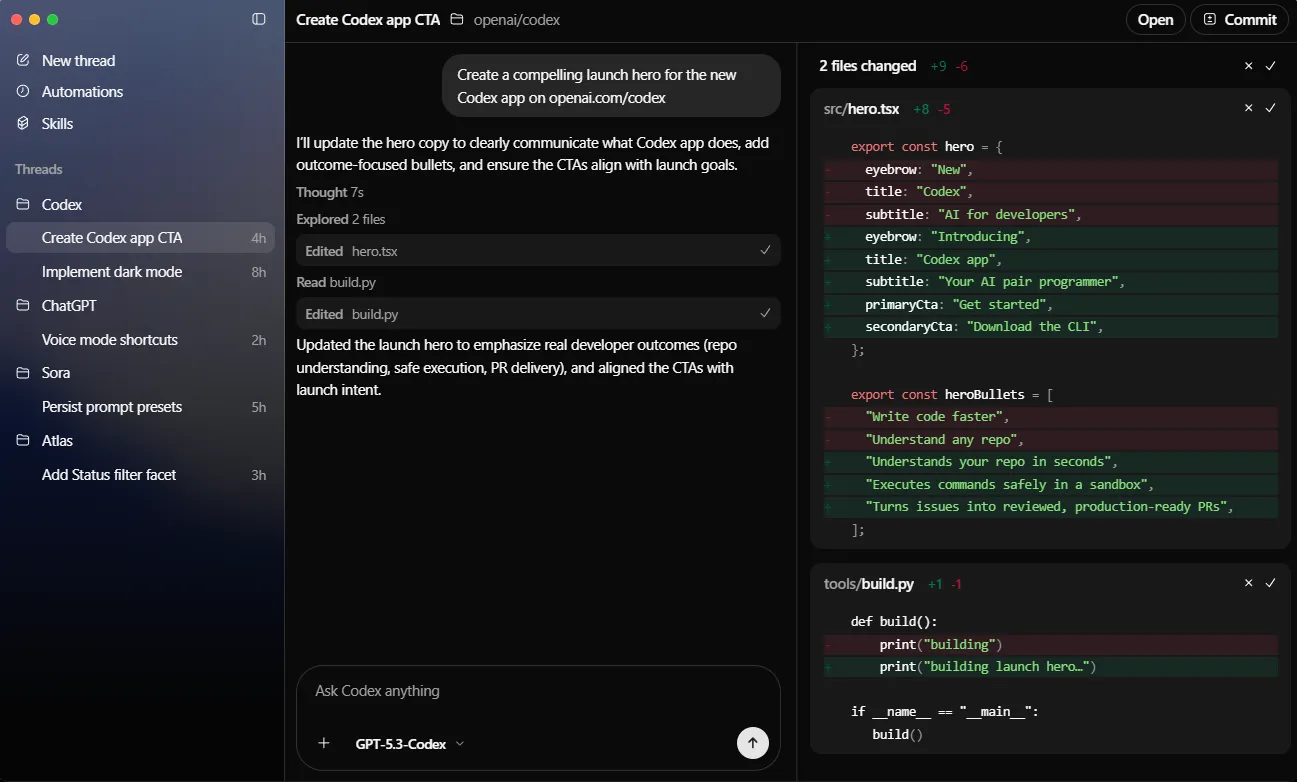Open Skills cube icon

(x=23, y=123)
